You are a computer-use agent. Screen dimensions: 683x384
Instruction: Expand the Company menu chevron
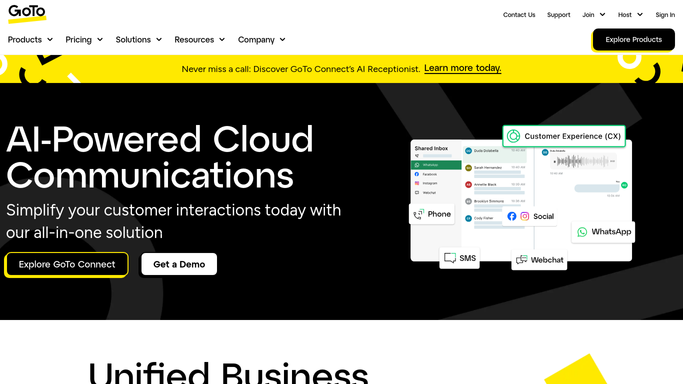[282, 40]
